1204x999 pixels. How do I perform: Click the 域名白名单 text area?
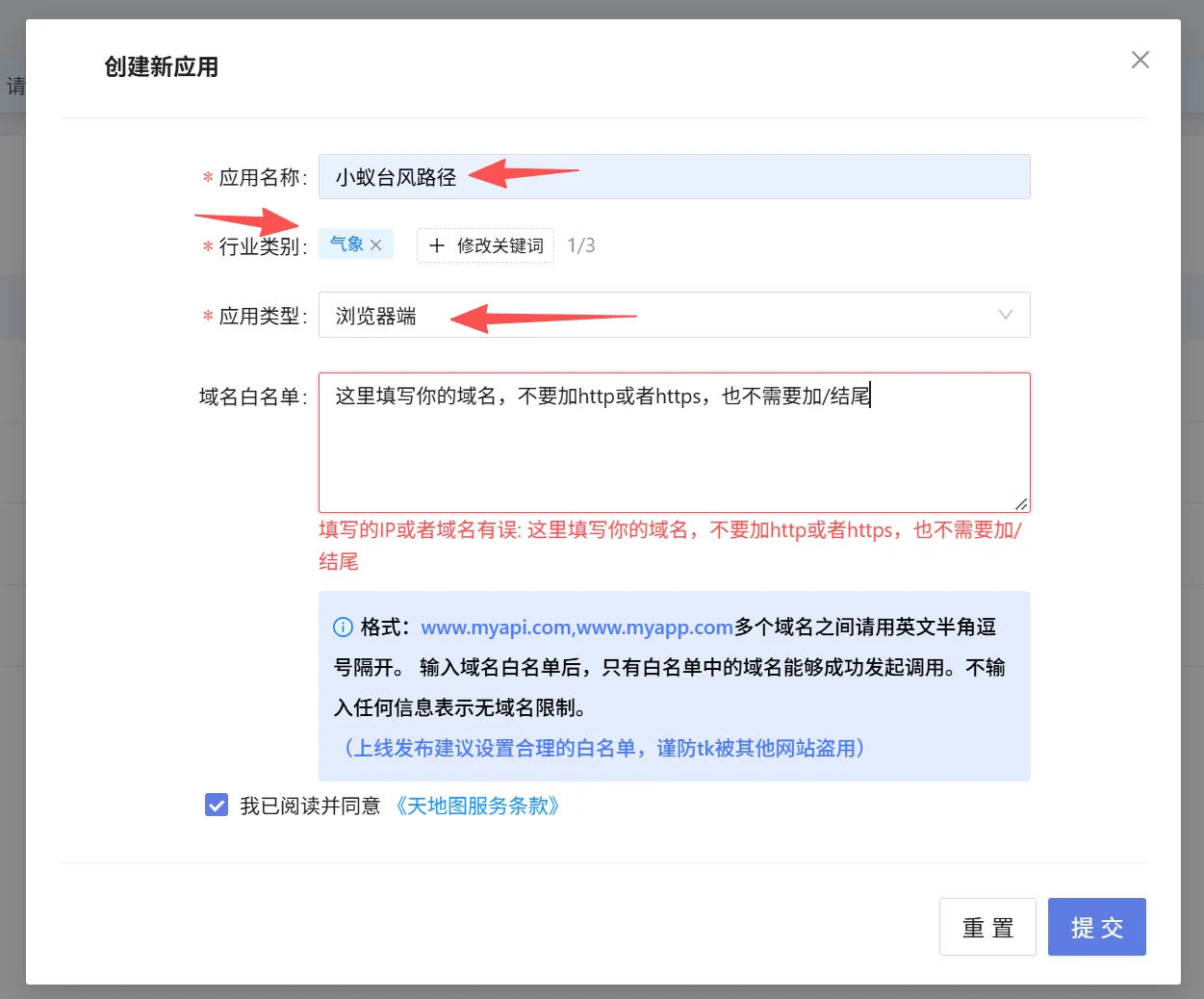(x=674, y=443)
